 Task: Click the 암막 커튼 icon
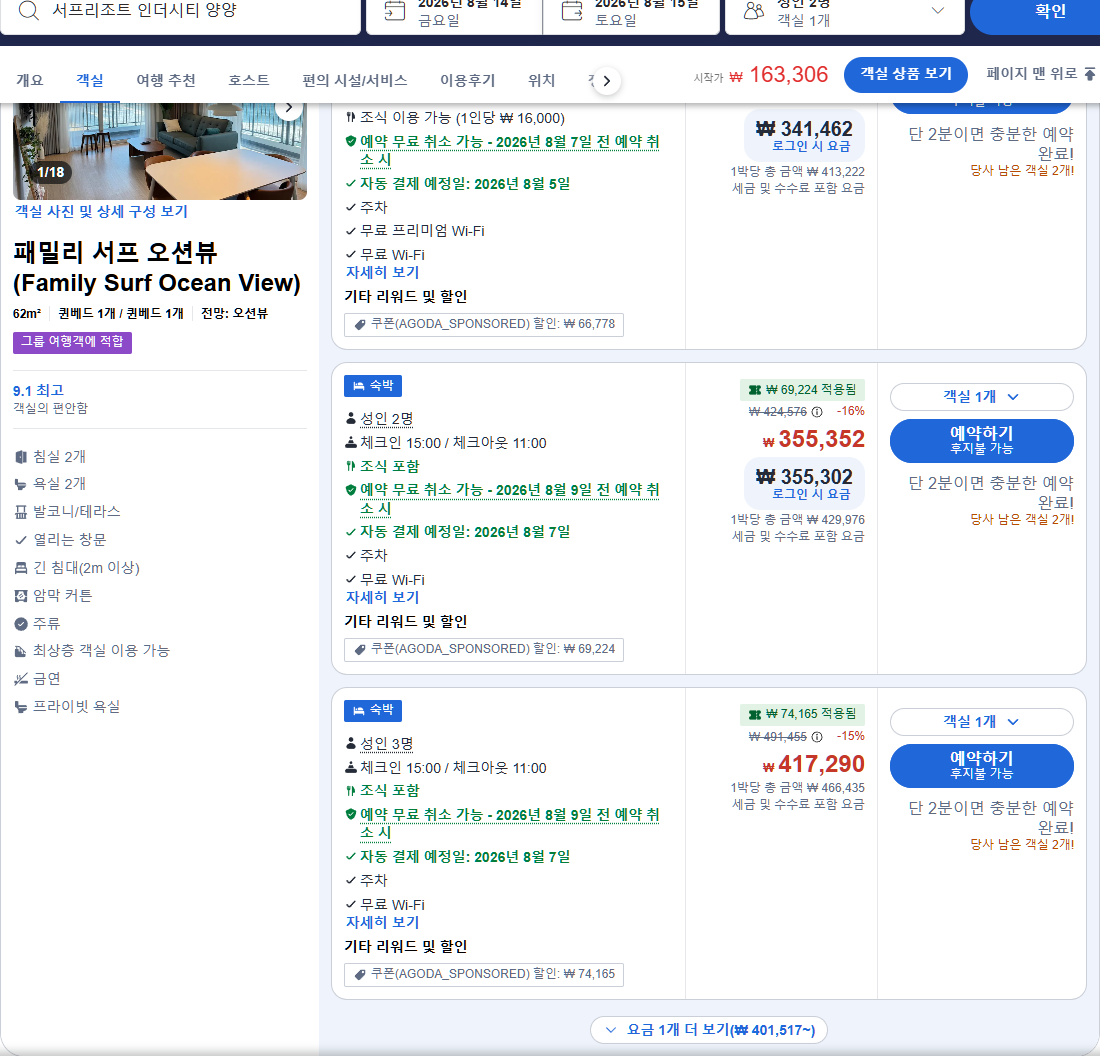tap(21, 596)
